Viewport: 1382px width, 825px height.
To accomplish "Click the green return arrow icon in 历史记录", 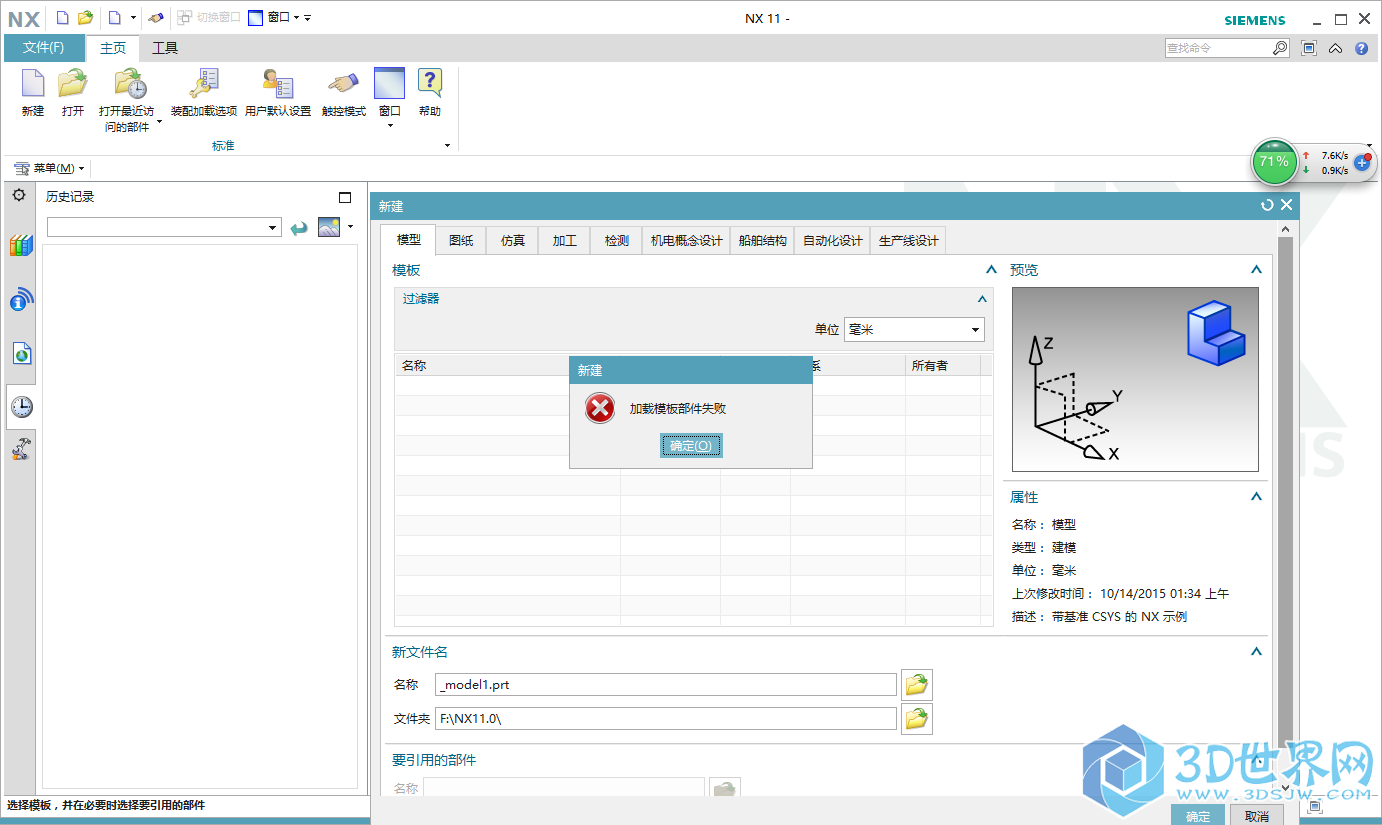I will pyautogui.click(x=298, y=228).
